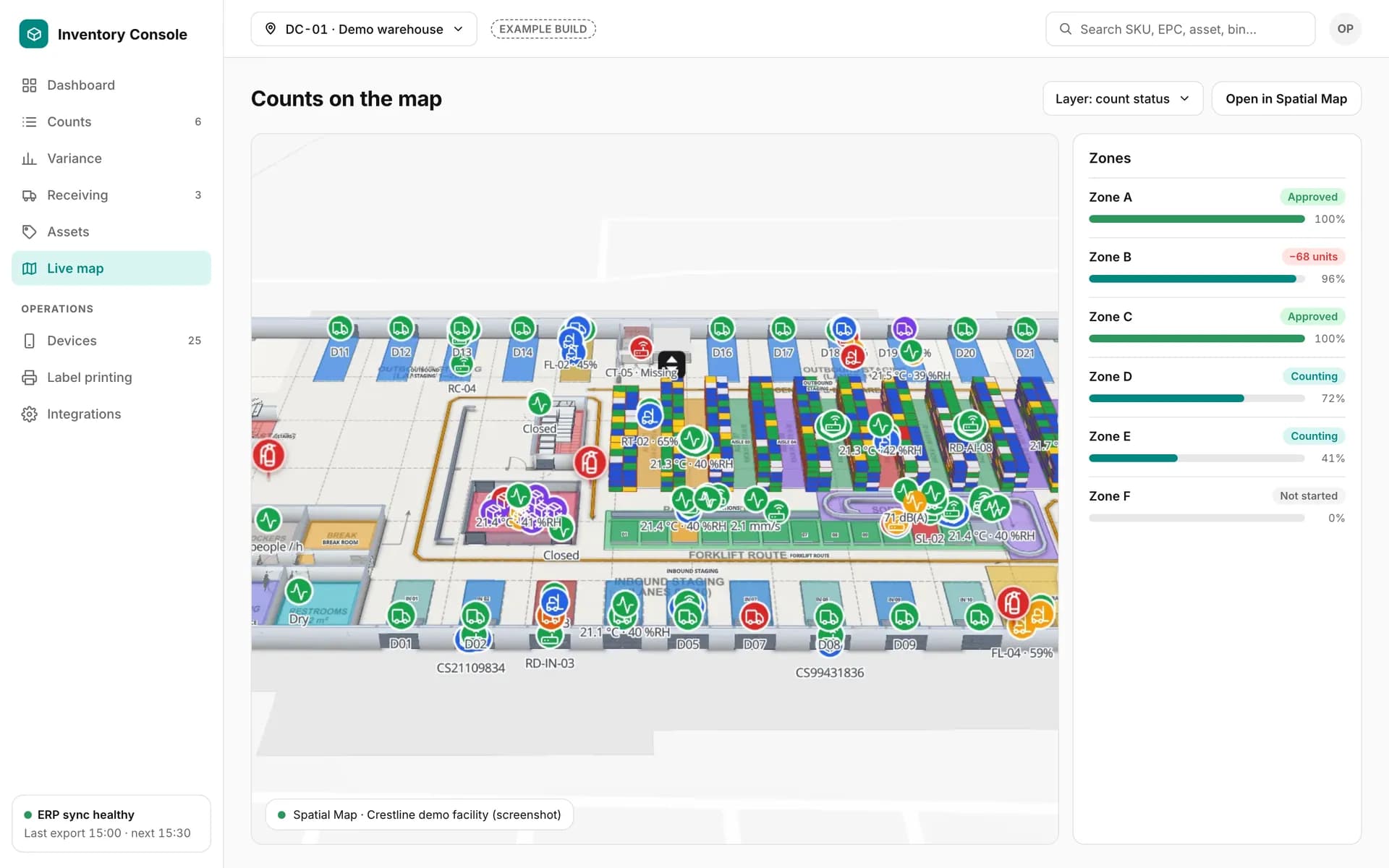
Task: Click the Zone F Not started badge
Action: [x=1308, y=496]
